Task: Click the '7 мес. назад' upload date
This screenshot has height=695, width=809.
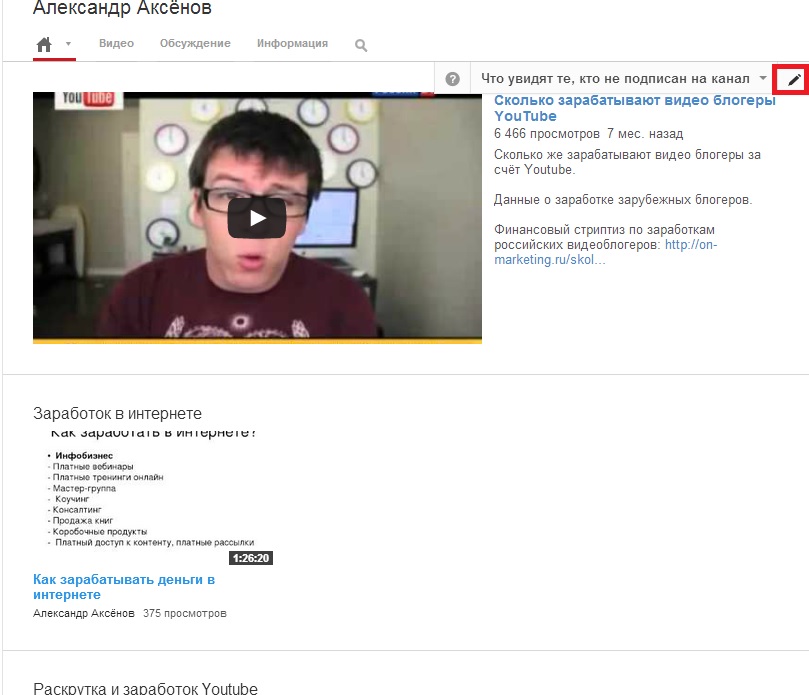Action: pos(645,134)
